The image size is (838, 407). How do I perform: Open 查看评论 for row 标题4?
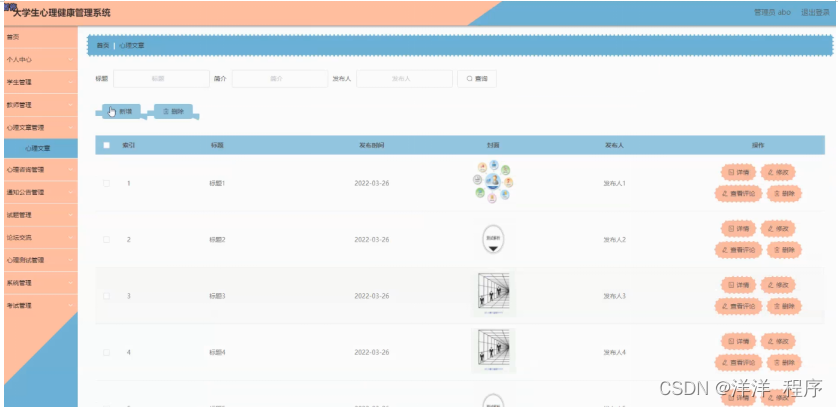click(x=738, y=362)
